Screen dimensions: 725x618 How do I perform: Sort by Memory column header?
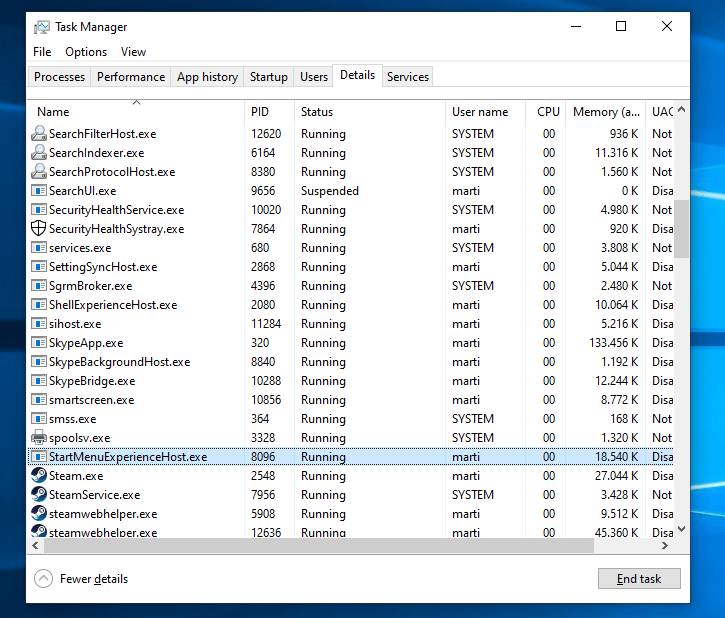point(606,112)
